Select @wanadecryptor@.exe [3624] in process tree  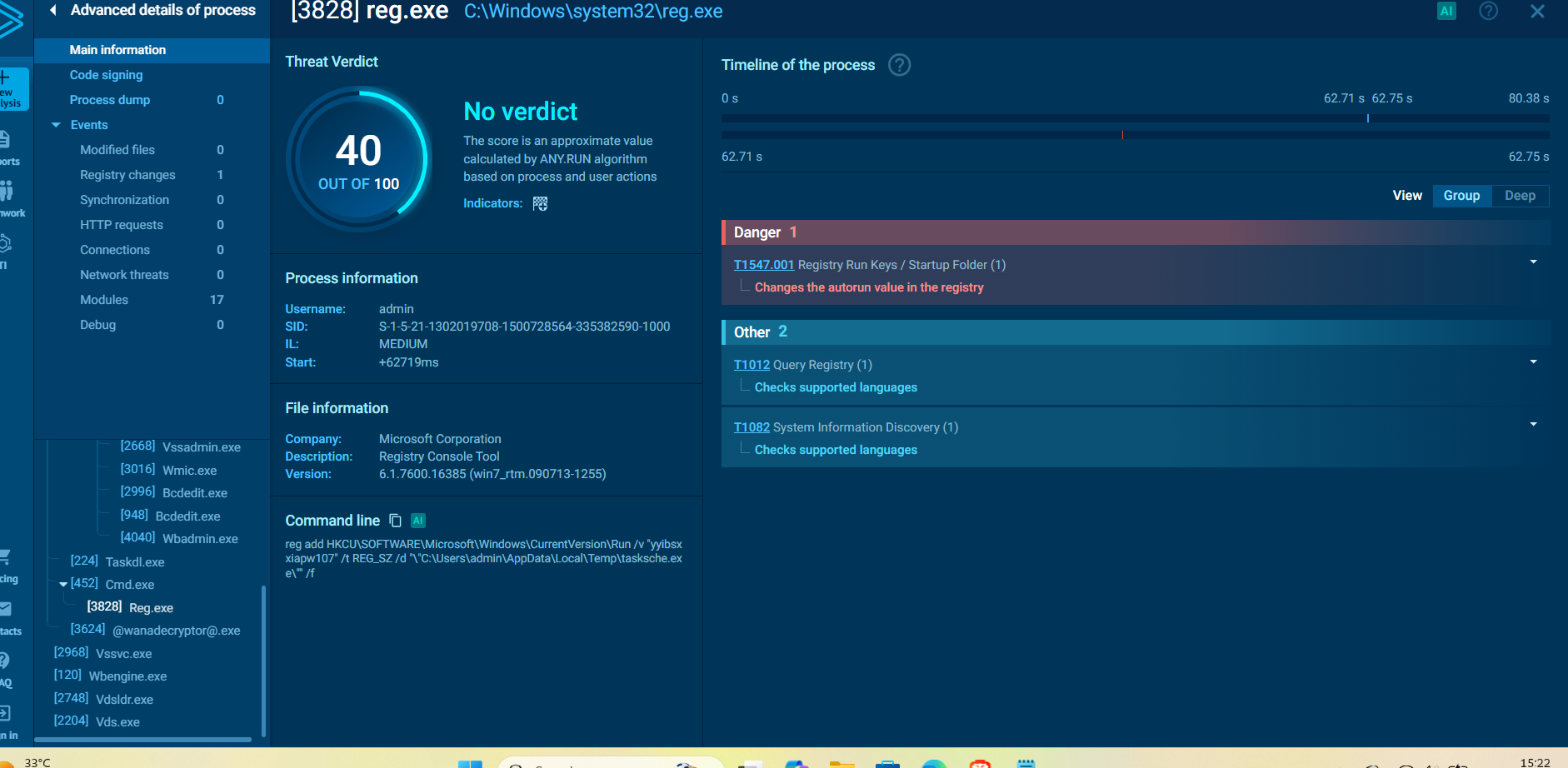(155, 630)
